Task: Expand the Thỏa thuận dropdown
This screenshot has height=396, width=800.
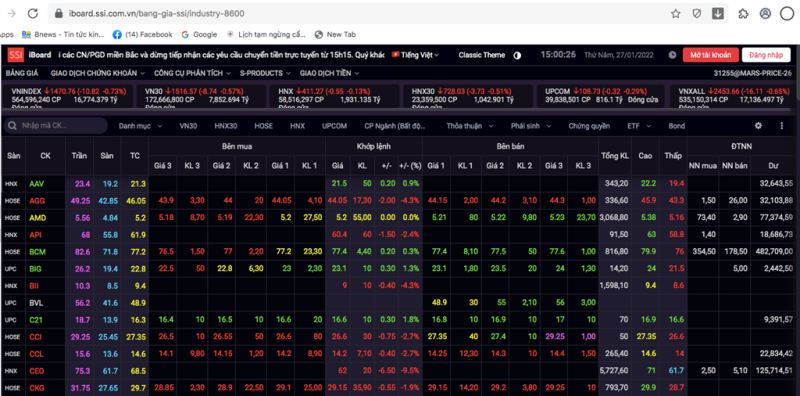Action: coord(470,126)
